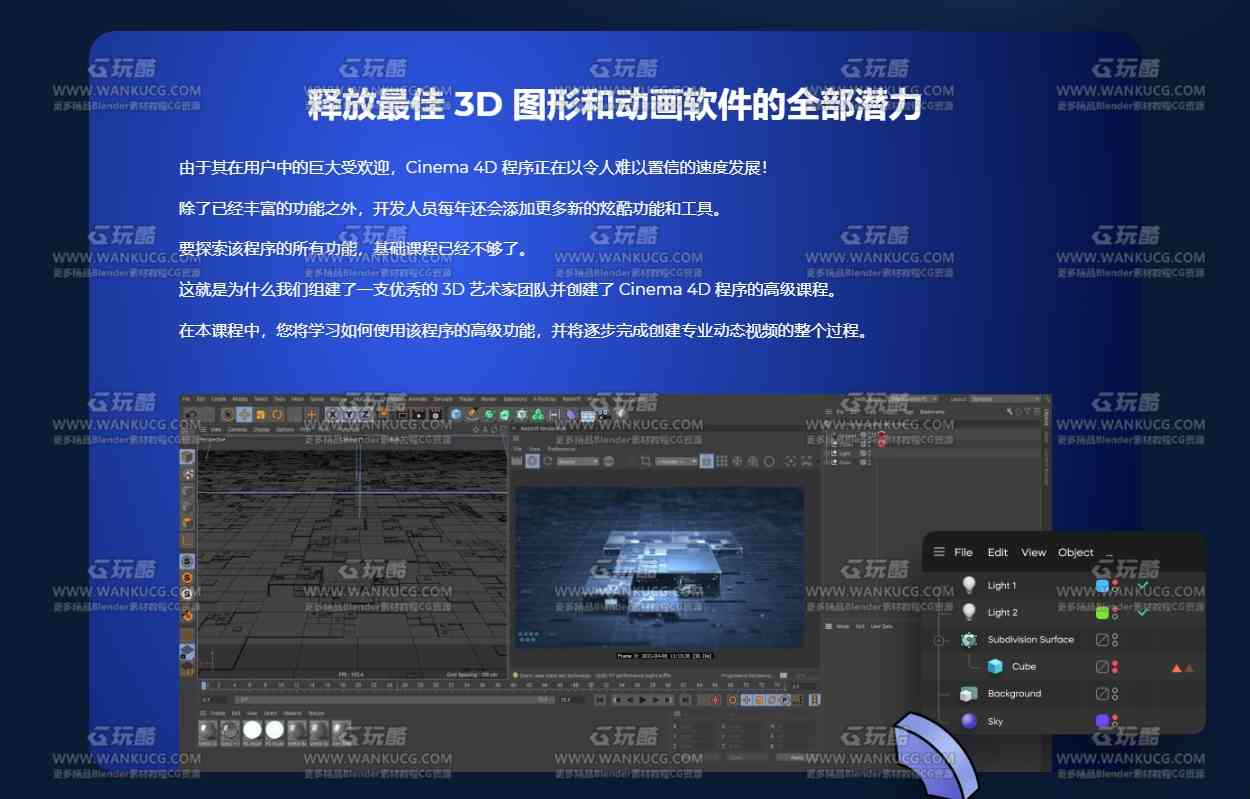Click Sky purple layer swatch
The image size is (1250, 799).
tap(1102, 721)
